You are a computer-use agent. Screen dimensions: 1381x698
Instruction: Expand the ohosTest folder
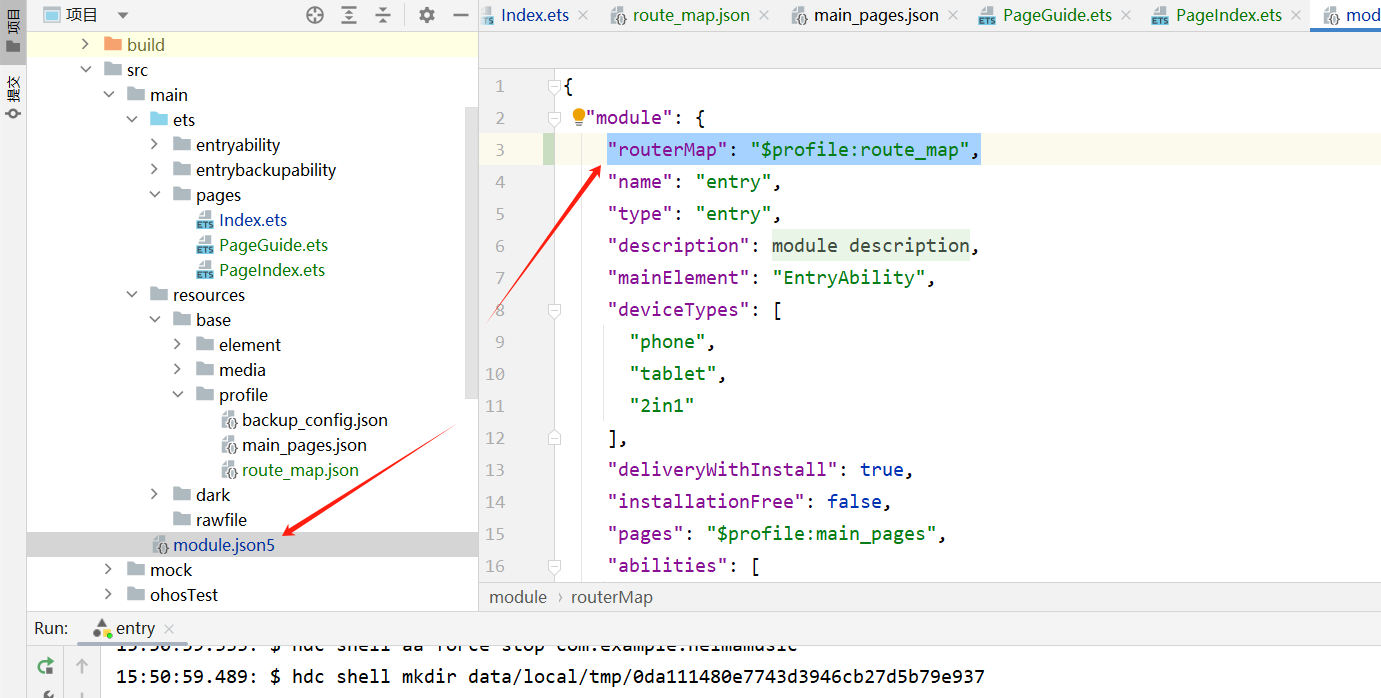(x=108, y=595)
